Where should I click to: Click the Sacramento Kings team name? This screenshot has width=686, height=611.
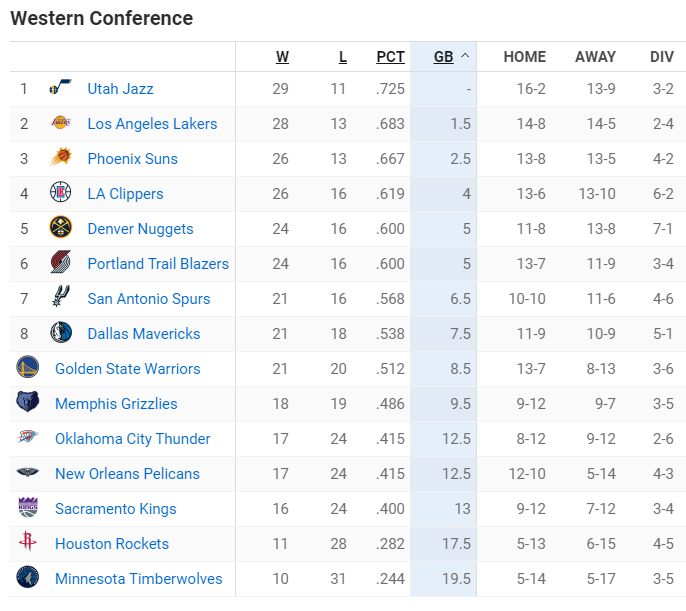[115, 509]
